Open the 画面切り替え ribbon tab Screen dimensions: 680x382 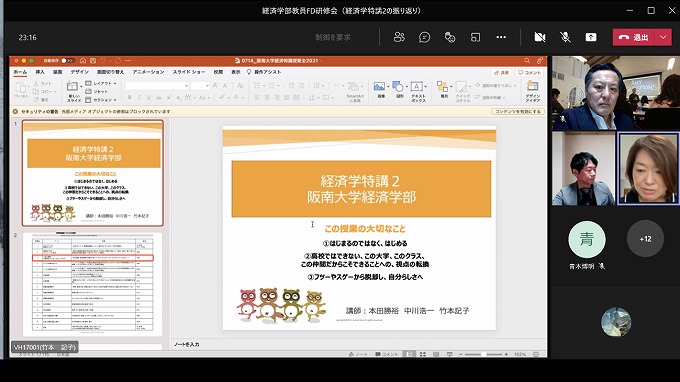tap(110, 72)
